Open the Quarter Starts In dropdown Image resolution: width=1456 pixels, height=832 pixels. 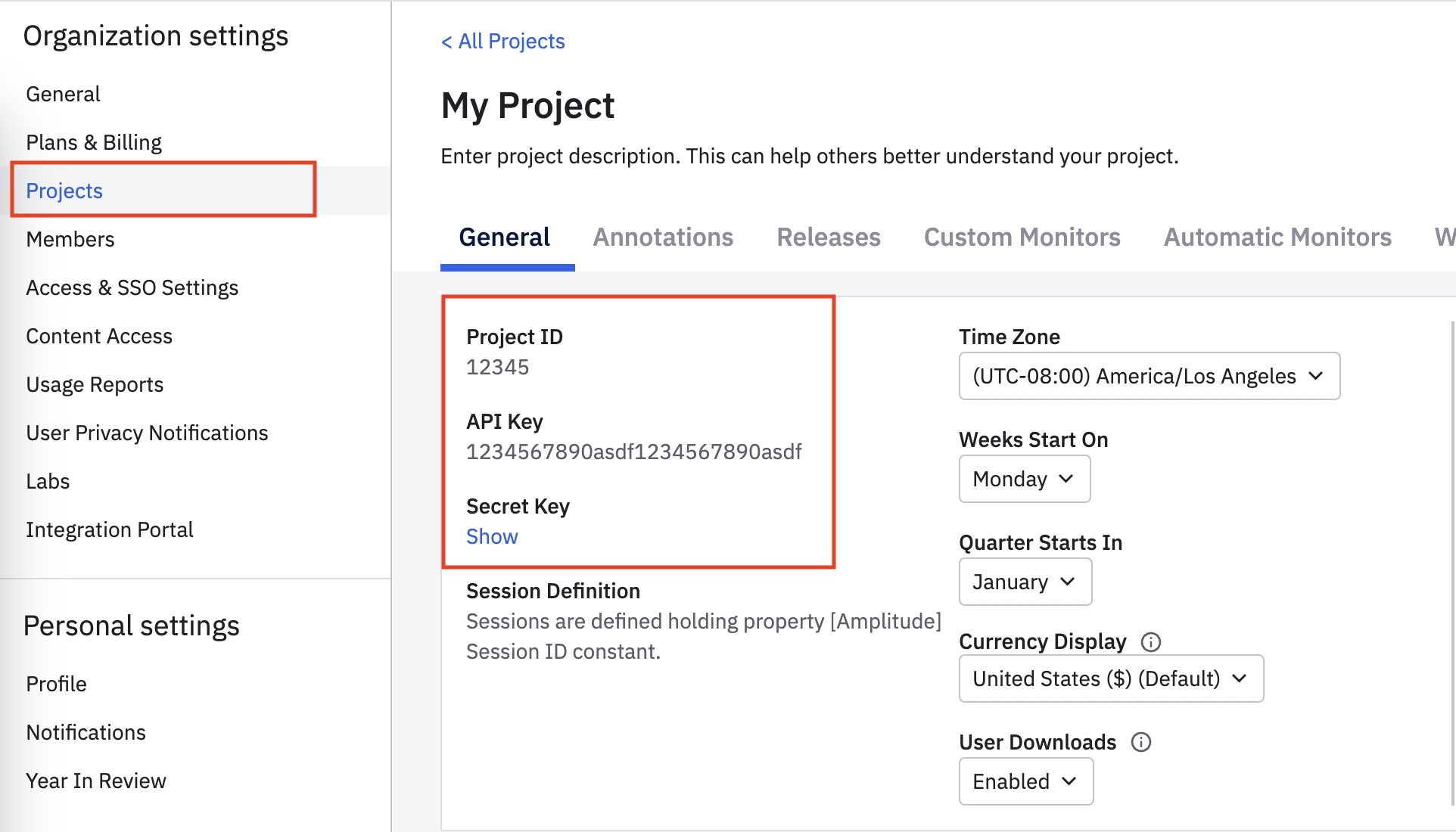click(1025, 582)
